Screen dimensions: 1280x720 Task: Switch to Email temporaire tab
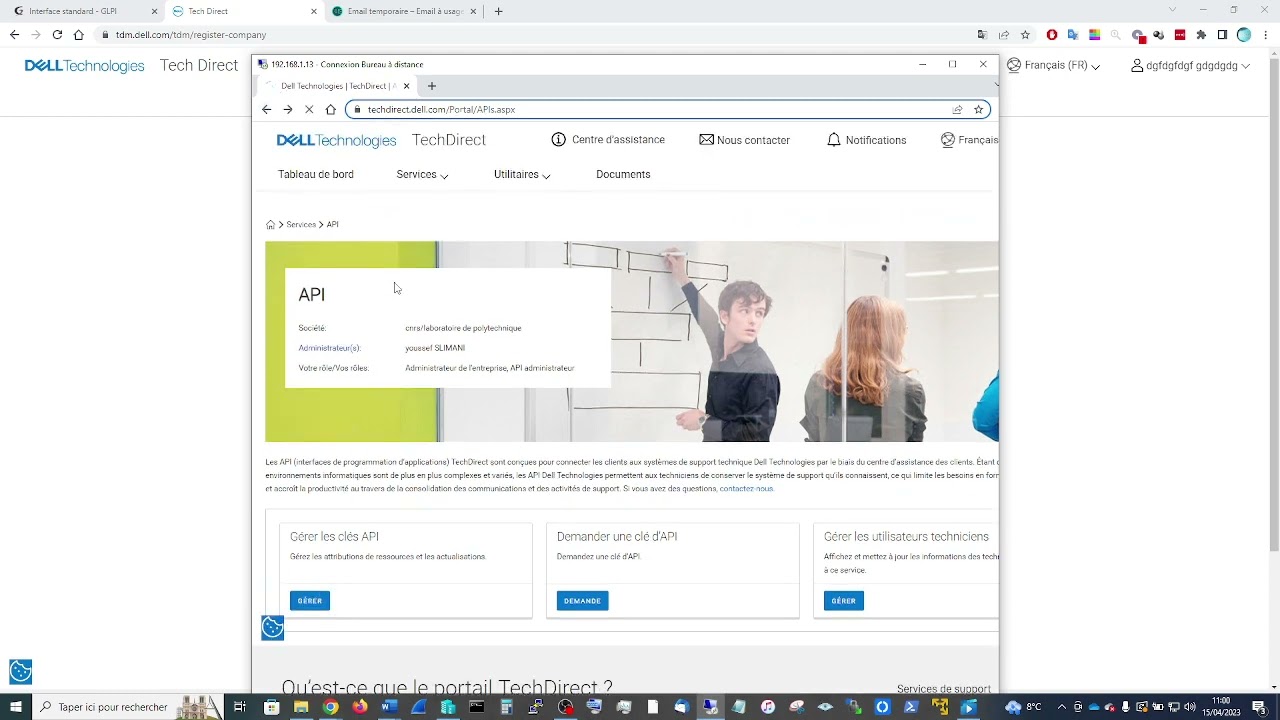point(404,11)
